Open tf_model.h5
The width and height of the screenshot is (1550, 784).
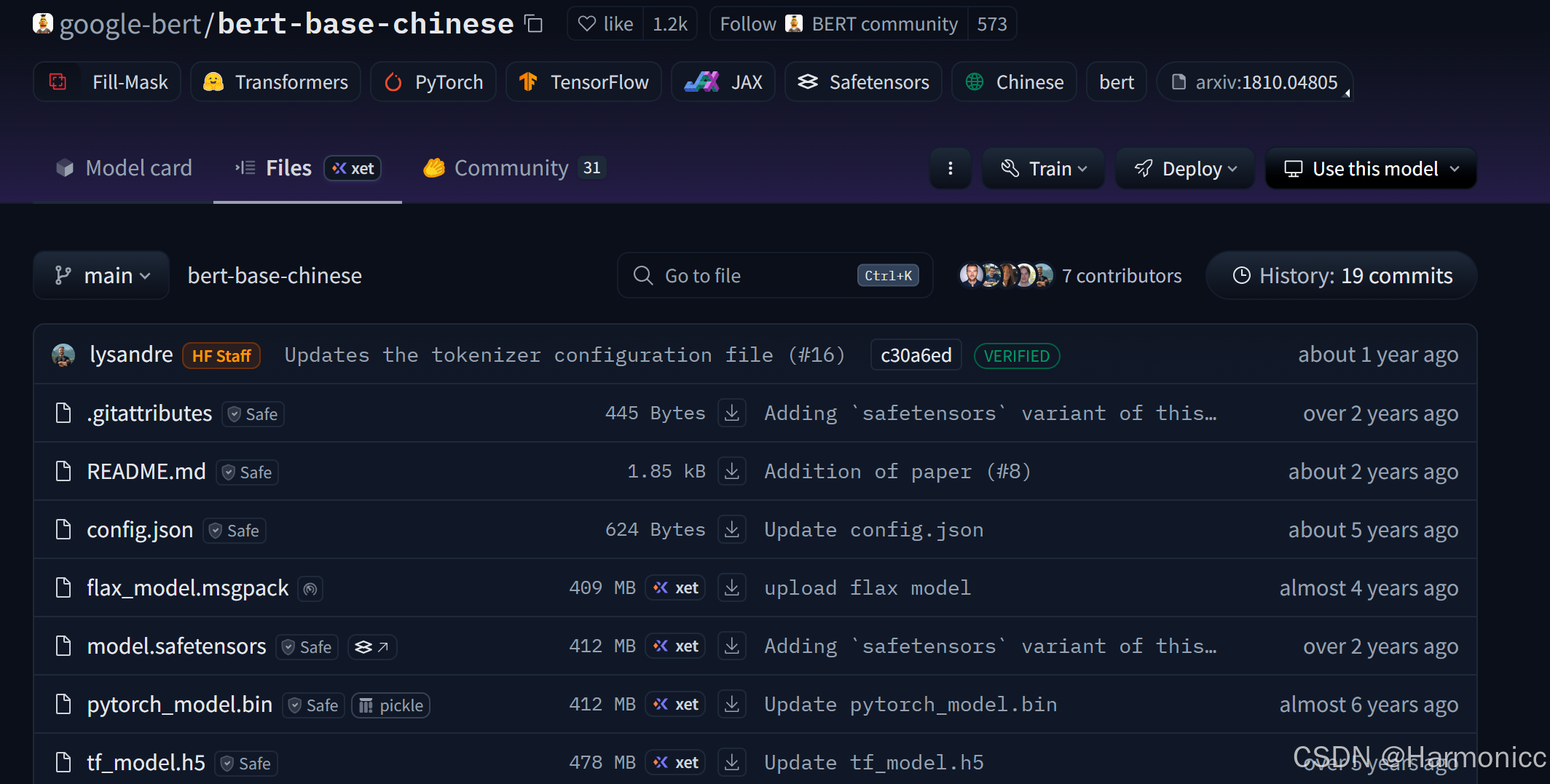[146, 763]
